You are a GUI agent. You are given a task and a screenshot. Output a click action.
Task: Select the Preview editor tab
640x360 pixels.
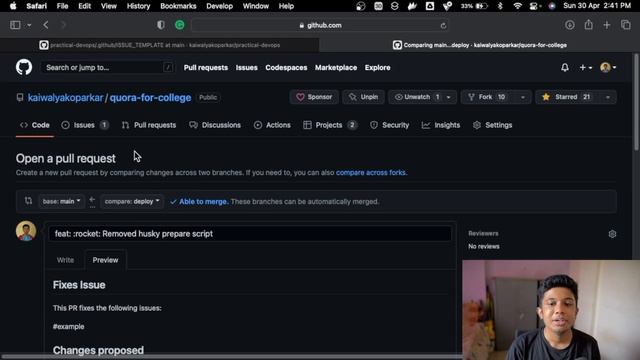click(x=105, y=260)
